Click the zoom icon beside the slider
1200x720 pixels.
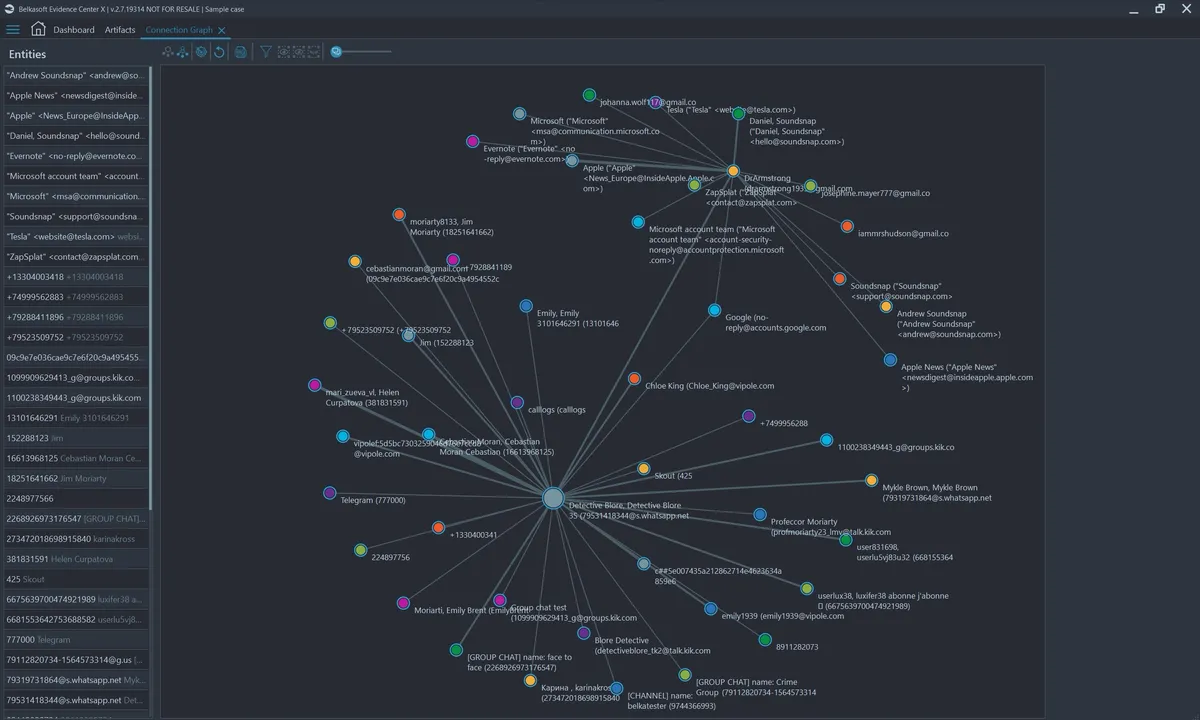point(336,51)
